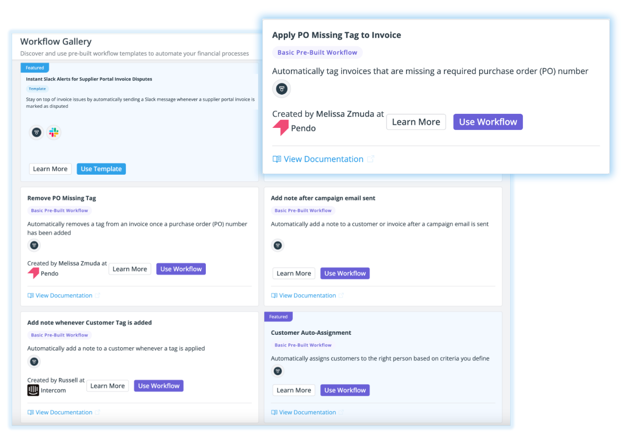
Task: Click Basic Pre-Built Workflow tag in popup card
Action: (x=316, y=52)
